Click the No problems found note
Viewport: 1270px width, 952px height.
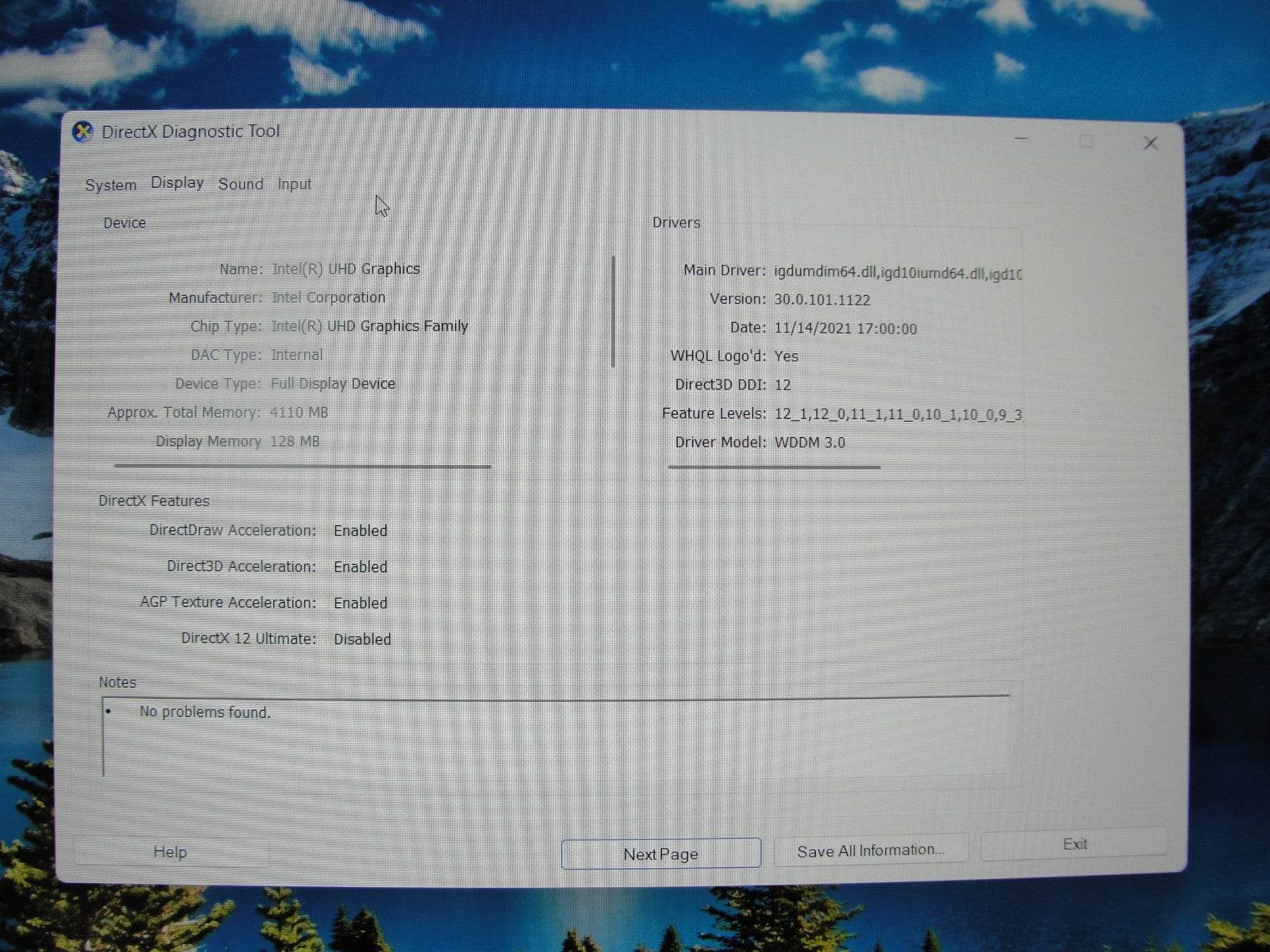coord(204,712)
